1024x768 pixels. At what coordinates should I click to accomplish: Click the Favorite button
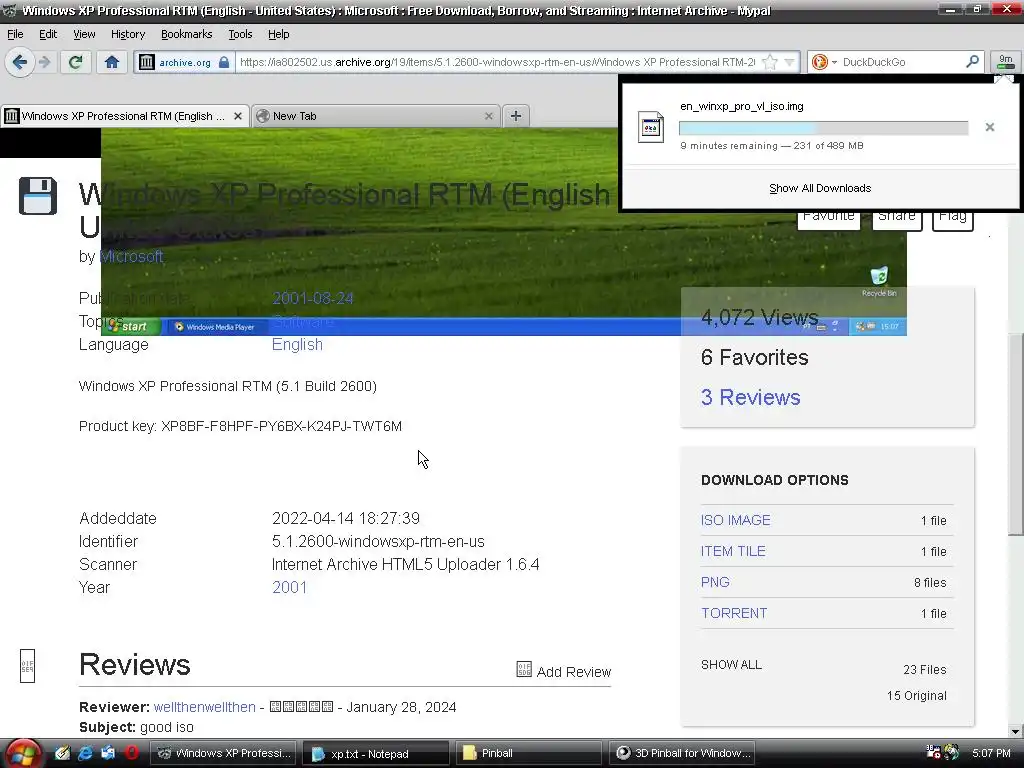828,218
